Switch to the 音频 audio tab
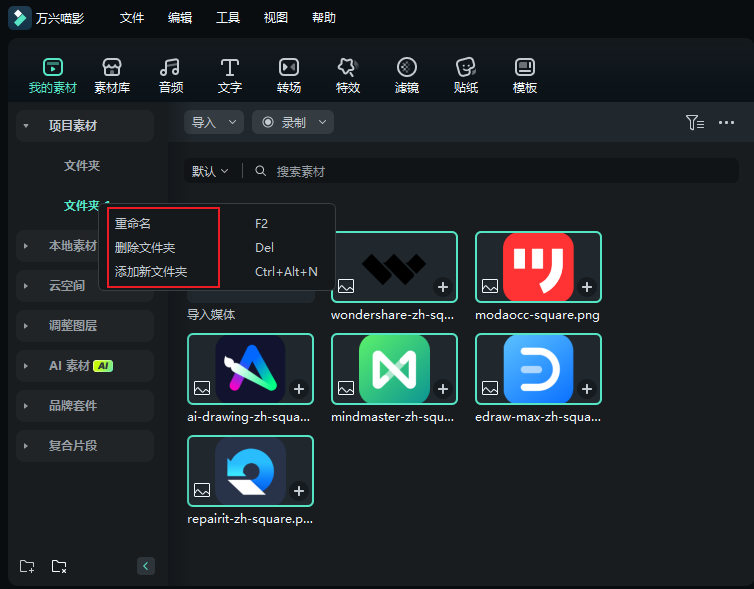The image size is (754, 589). tap(171, 75)
